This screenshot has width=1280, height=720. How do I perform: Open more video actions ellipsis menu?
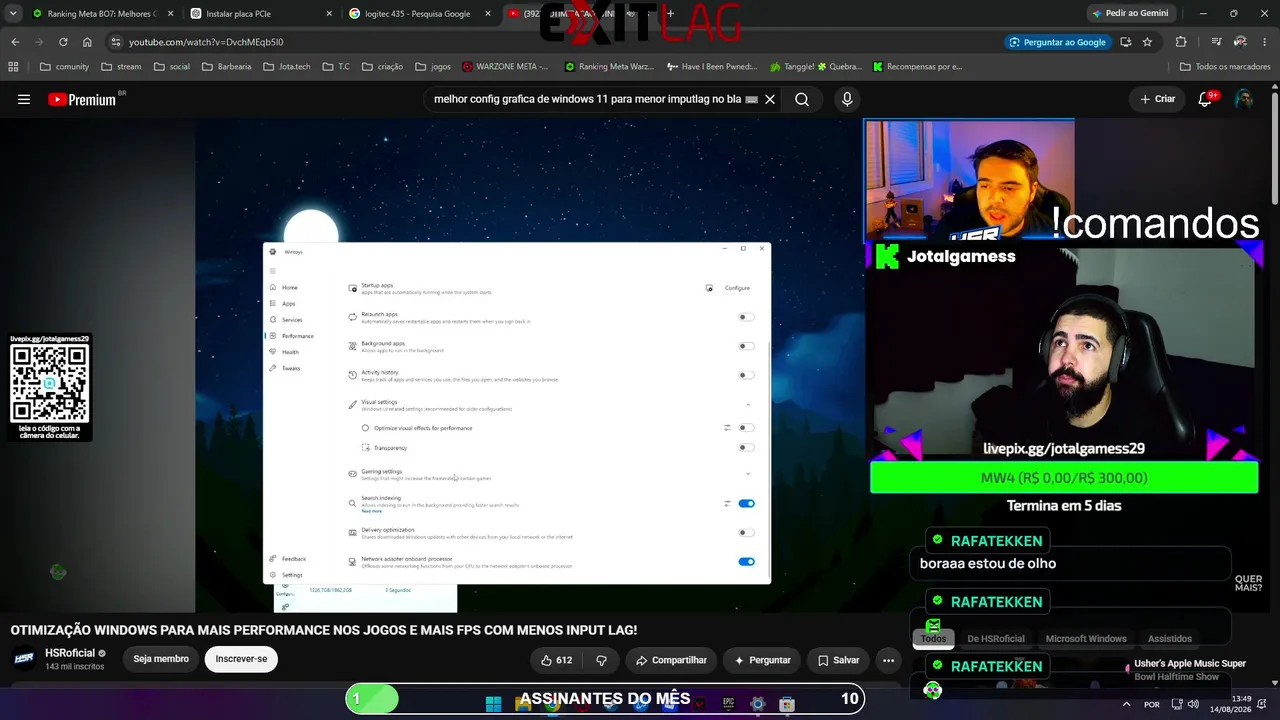(888, 660)
